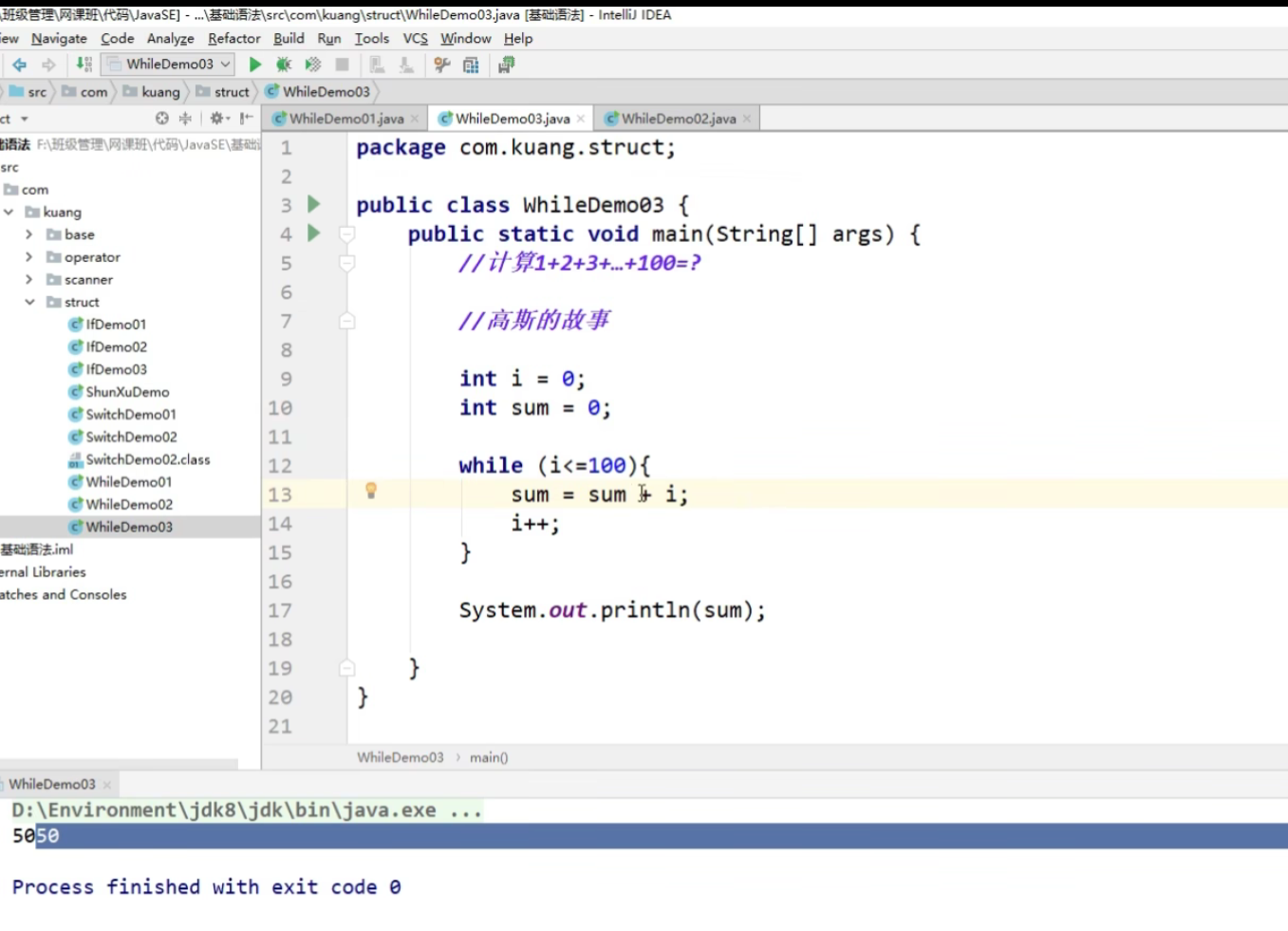Expand the operator package node

tap(29, 257)
